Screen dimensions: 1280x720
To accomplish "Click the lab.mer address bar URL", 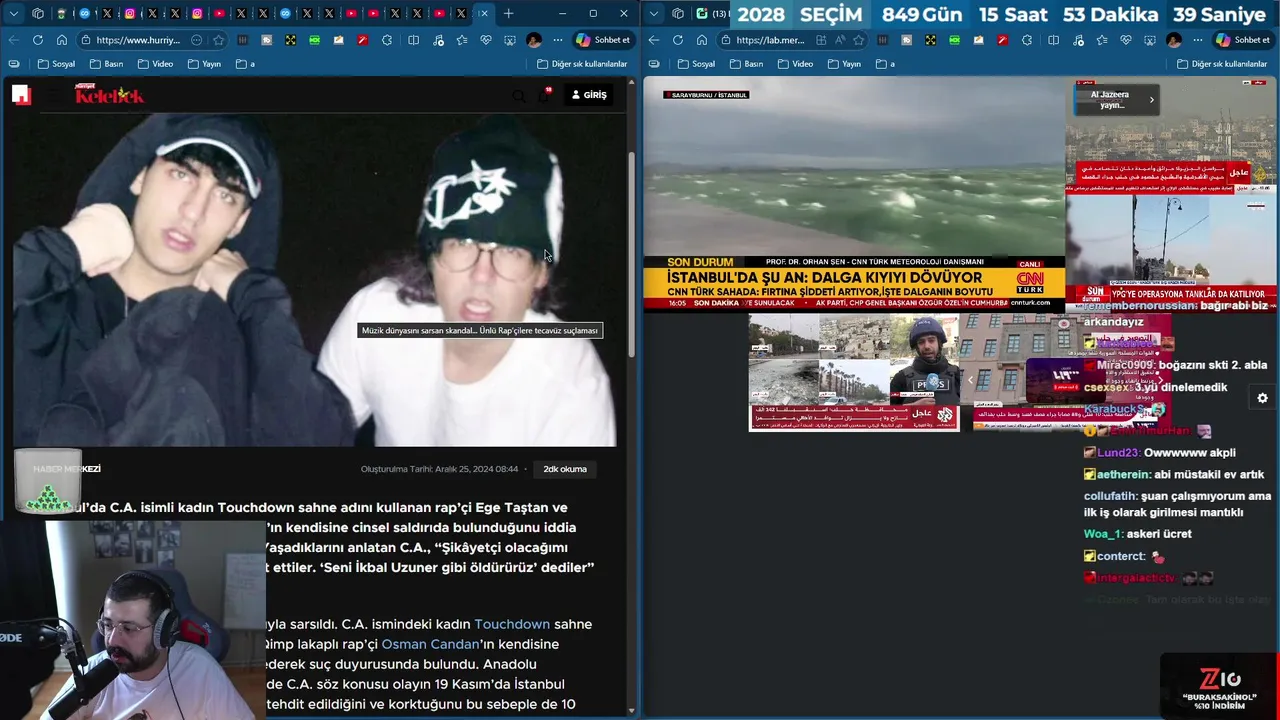I will point(770,40).
